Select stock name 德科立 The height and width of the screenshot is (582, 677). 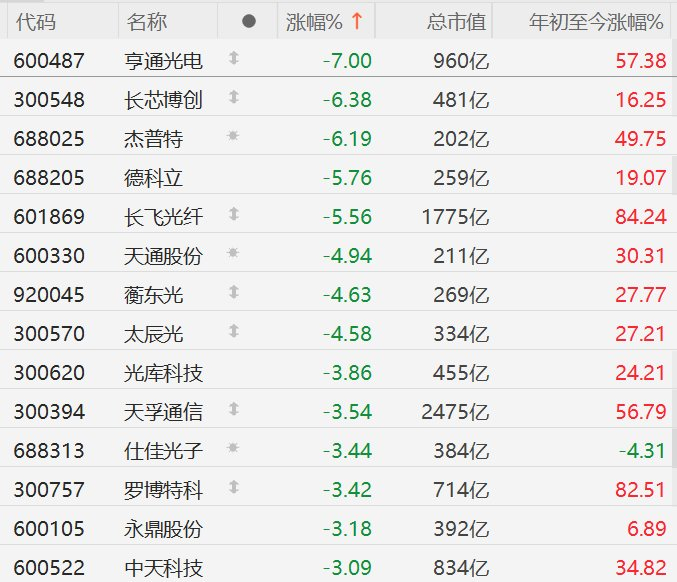pos(153,178)
